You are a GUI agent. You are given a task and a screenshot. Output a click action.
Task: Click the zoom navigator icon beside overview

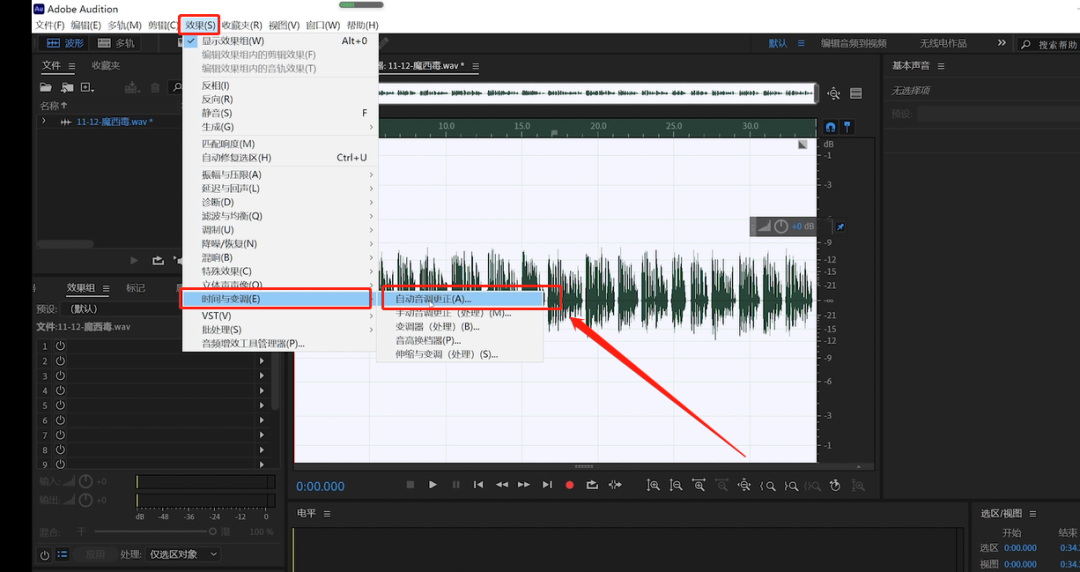834,94
